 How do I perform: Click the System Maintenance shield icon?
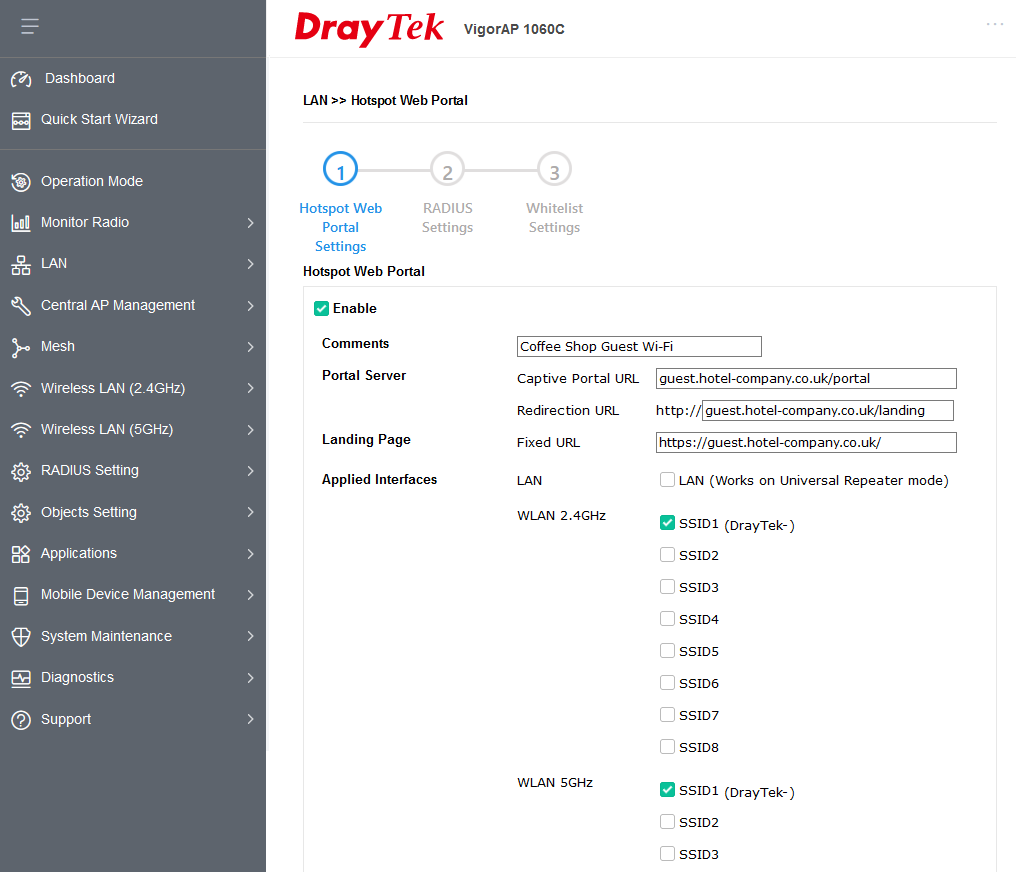click(21, 637)
